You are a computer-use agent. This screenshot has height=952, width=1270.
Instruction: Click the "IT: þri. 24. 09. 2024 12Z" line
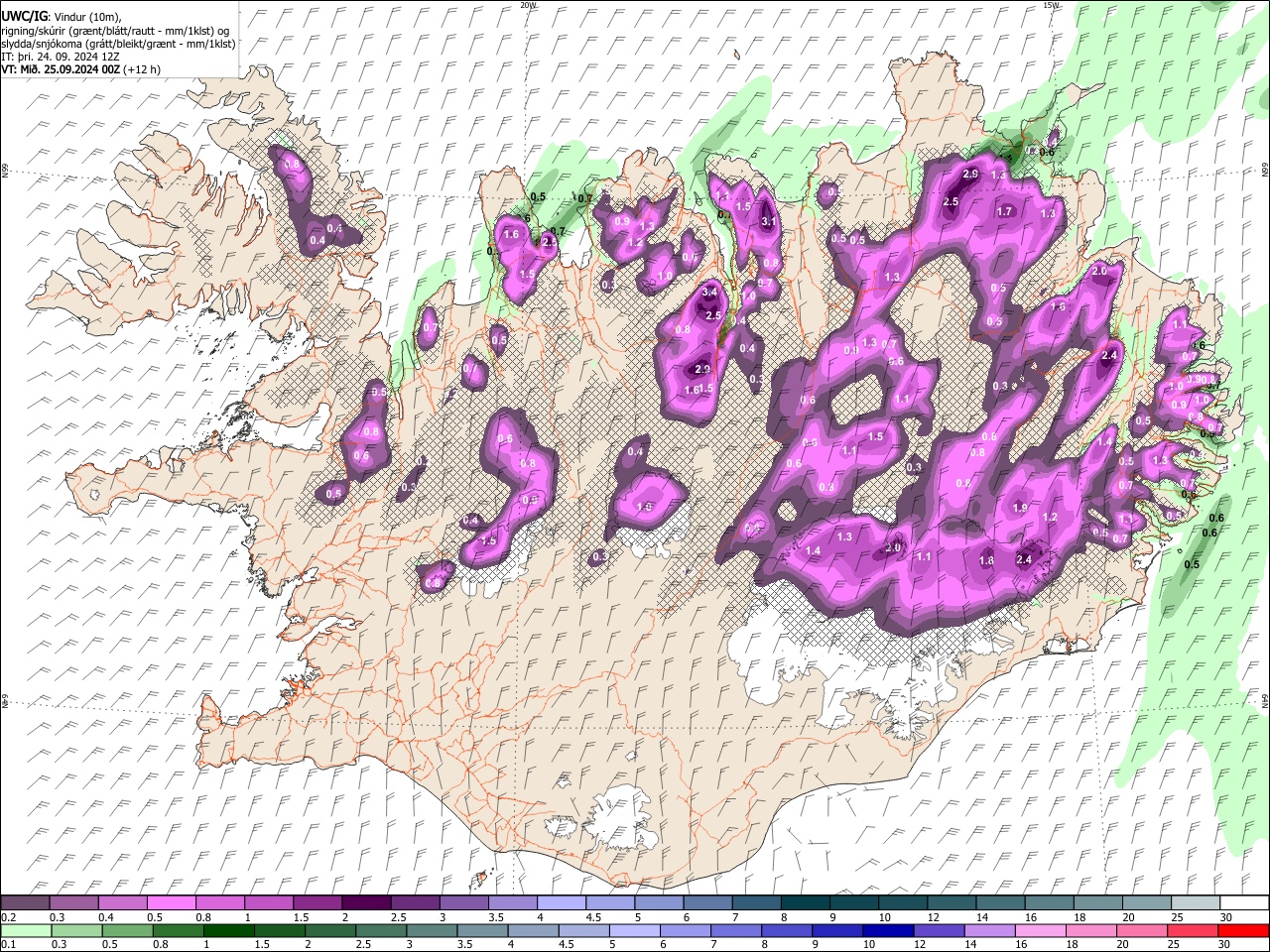point(60,57)
